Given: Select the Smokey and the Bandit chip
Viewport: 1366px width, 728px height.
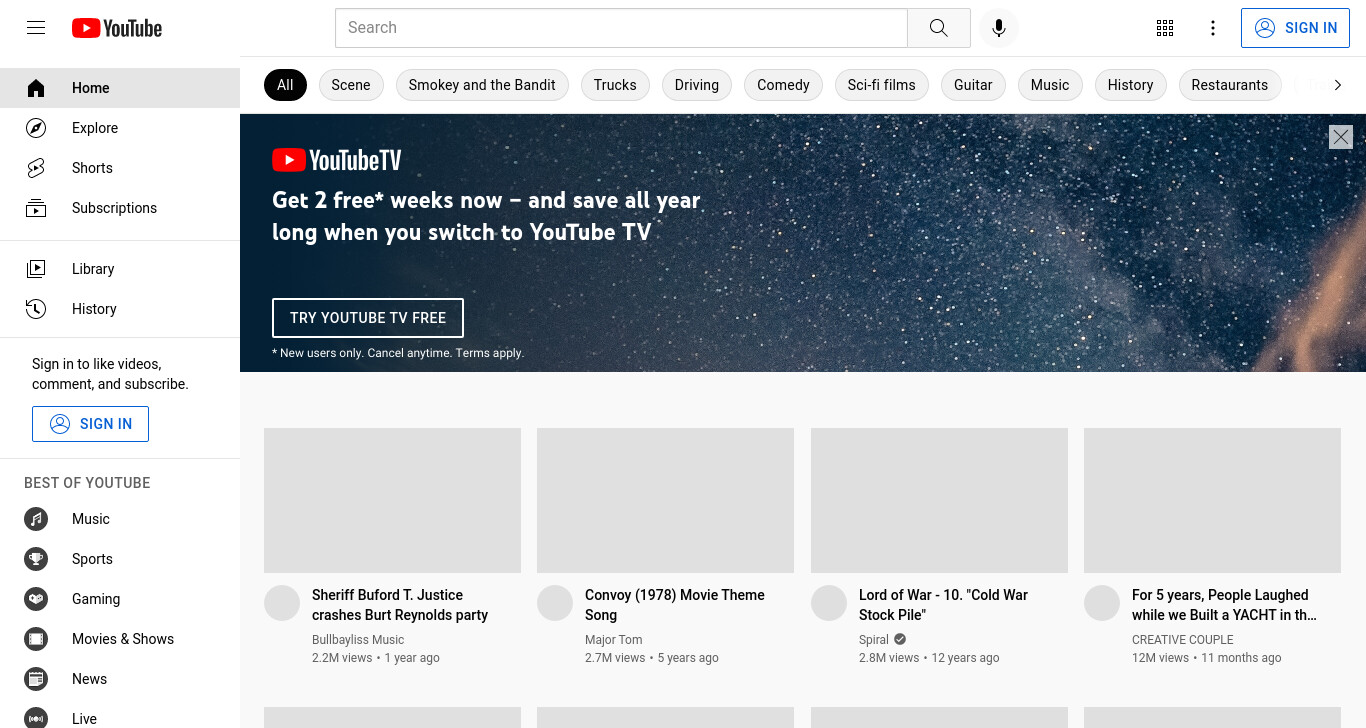Looking at the screenshot, I should [482, 85].
